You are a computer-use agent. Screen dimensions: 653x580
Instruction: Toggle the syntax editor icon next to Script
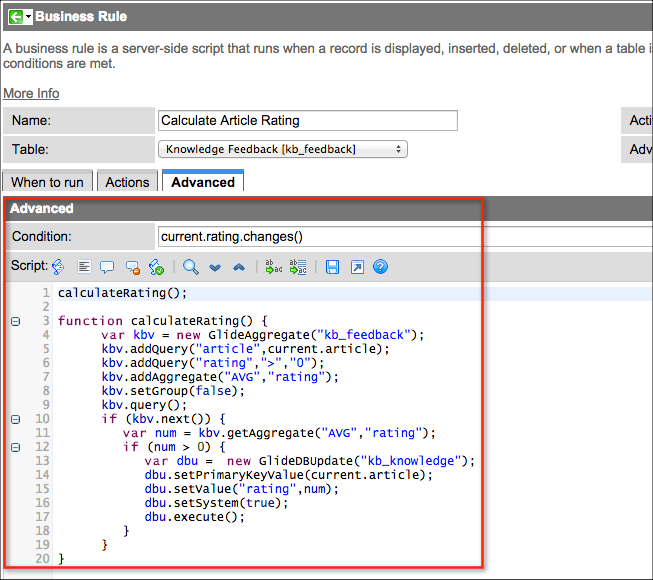[x=58, y=267]
